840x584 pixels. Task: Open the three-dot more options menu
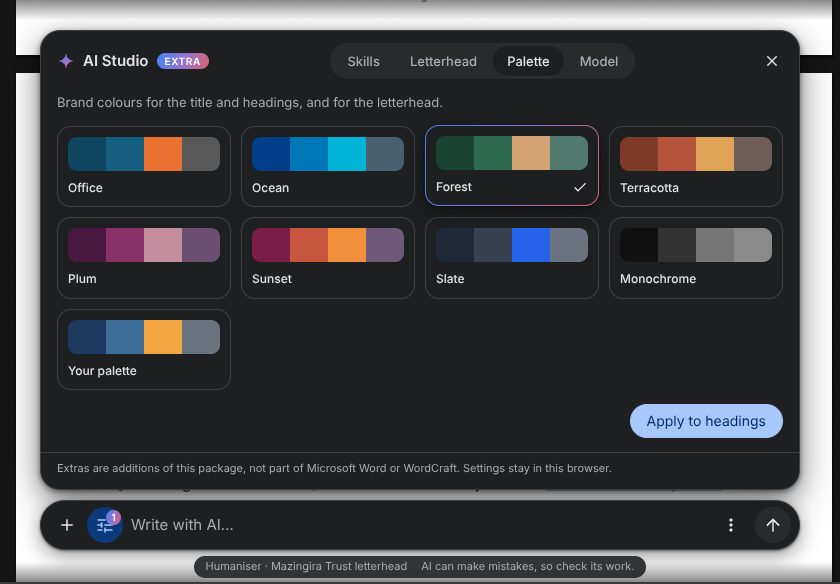click(x=731, y=525)
